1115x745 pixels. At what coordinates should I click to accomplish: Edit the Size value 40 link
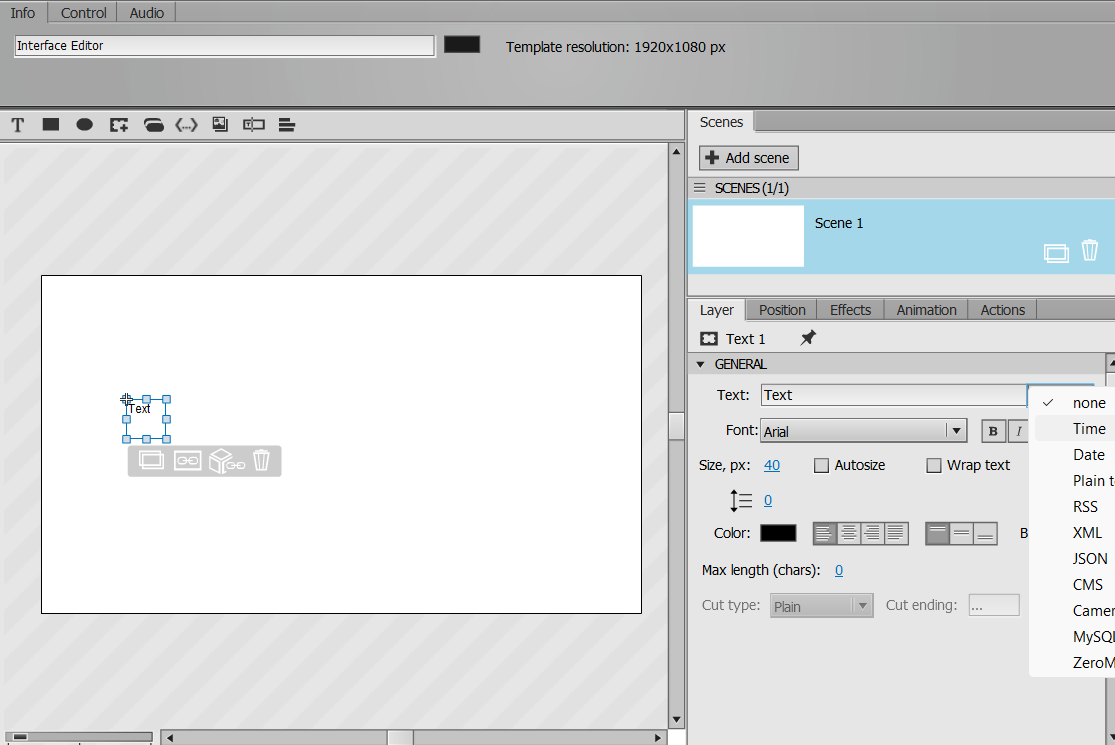(x=772, y=466)
